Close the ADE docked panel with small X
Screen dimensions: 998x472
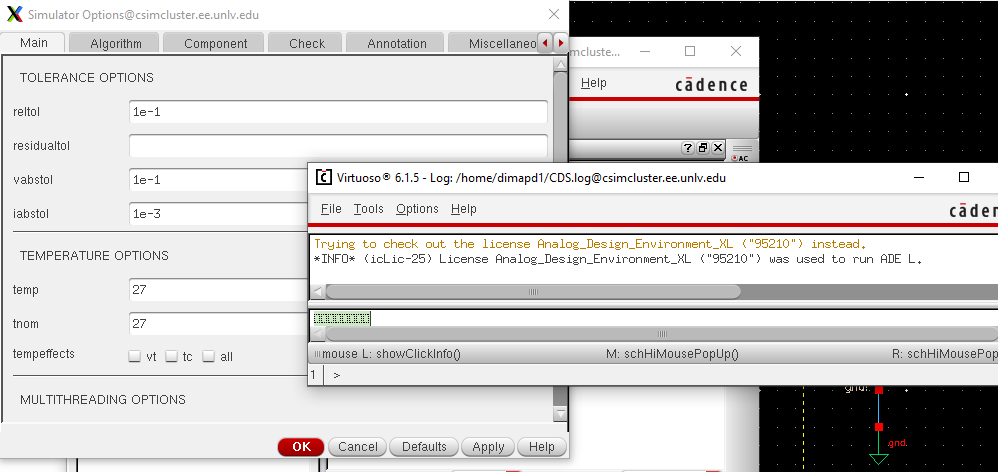coord(718,148)
